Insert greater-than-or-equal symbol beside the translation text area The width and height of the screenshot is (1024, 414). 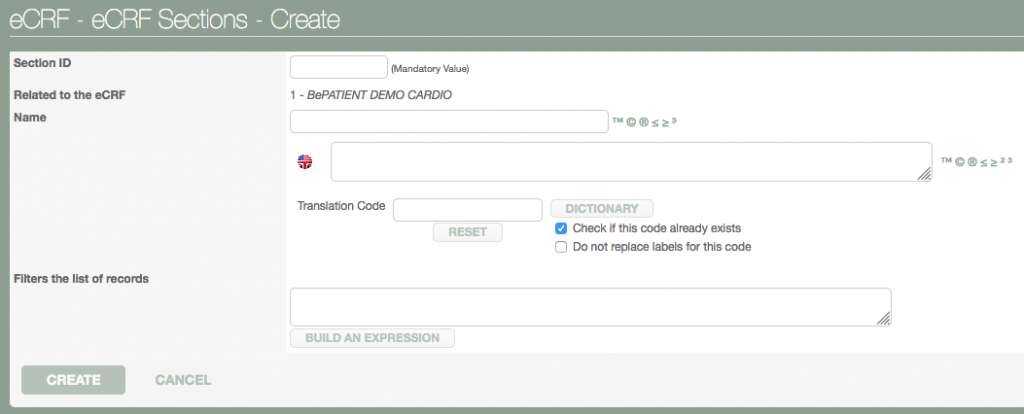994,161
